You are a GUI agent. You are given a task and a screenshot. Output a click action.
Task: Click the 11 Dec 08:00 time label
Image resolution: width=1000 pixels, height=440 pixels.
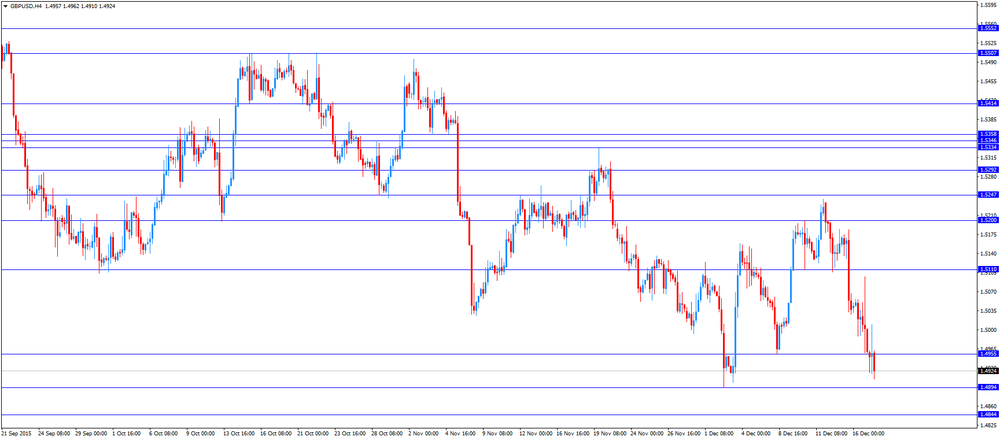click(831, 435)
